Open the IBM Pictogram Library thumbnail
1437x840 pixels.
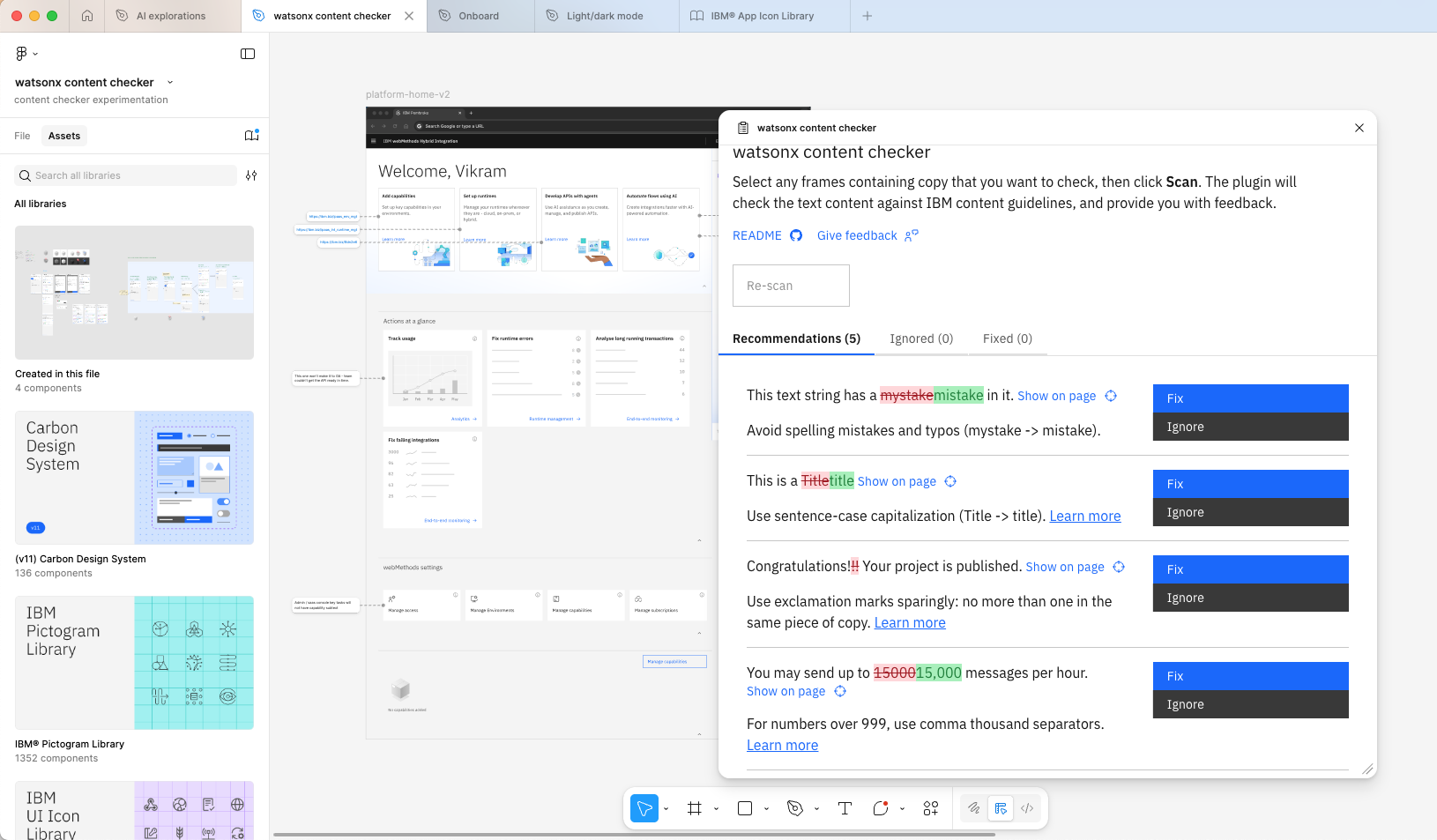pyautogui.click(x=134, y=663)
